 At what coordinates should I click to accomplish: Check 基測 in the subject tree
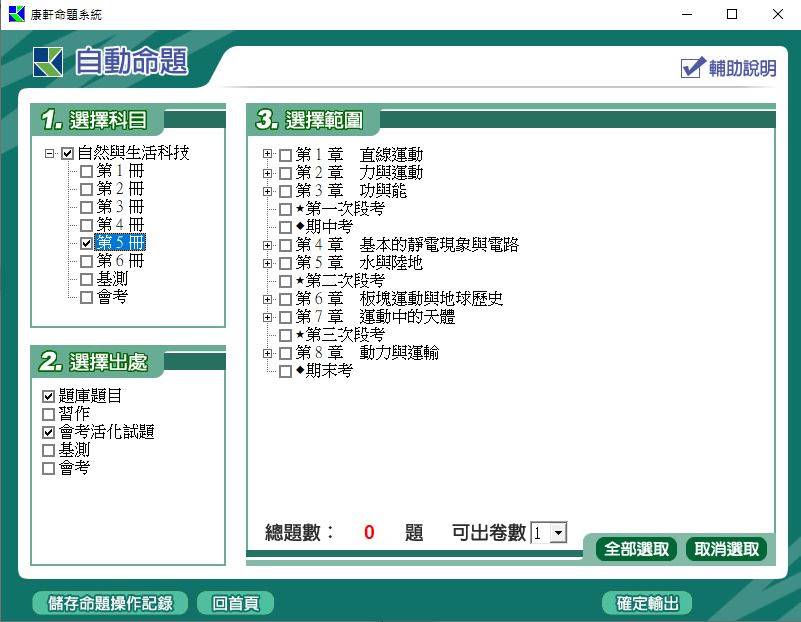[x=86, y=279]
